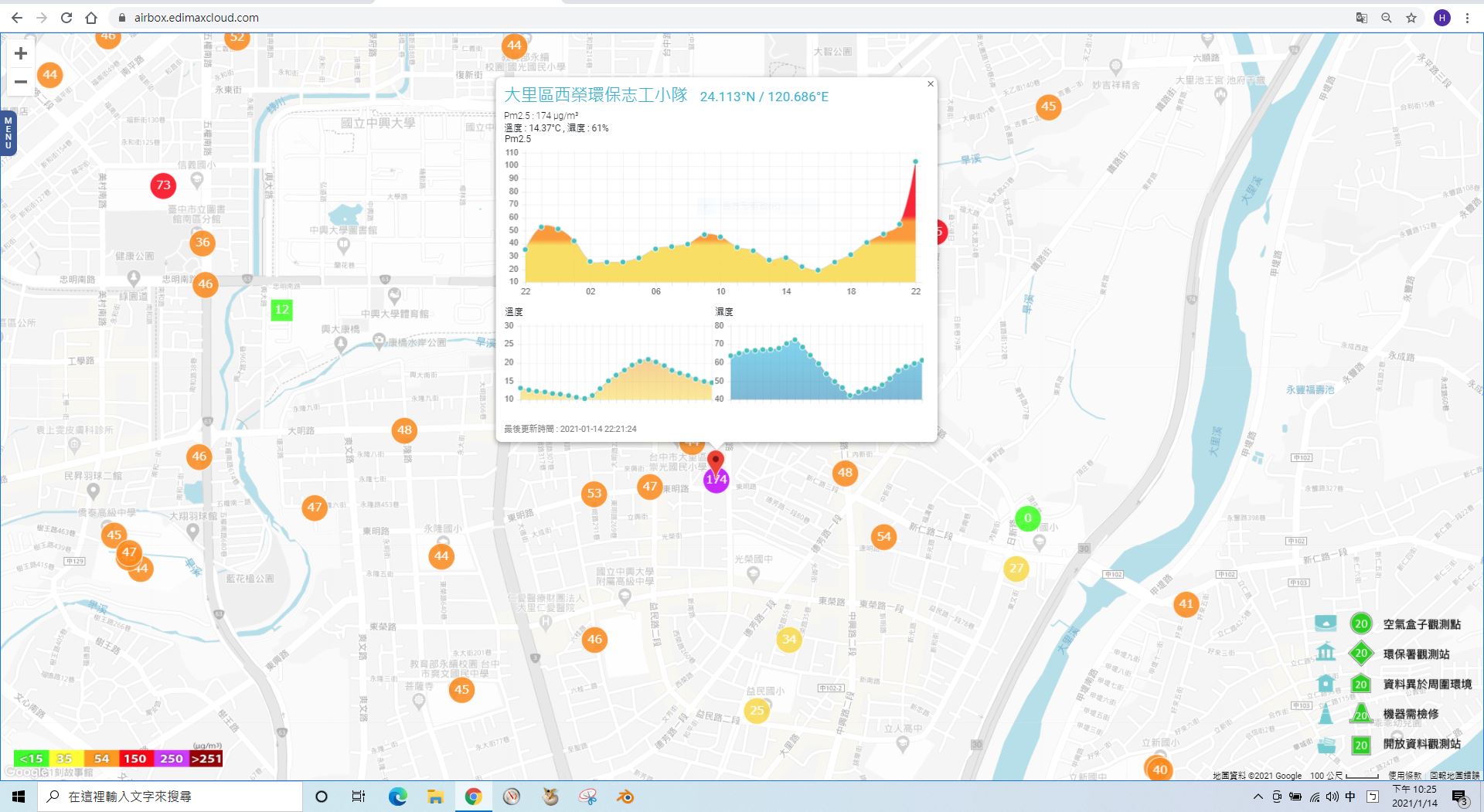Click the Google logo on the map

coord(25,772)
